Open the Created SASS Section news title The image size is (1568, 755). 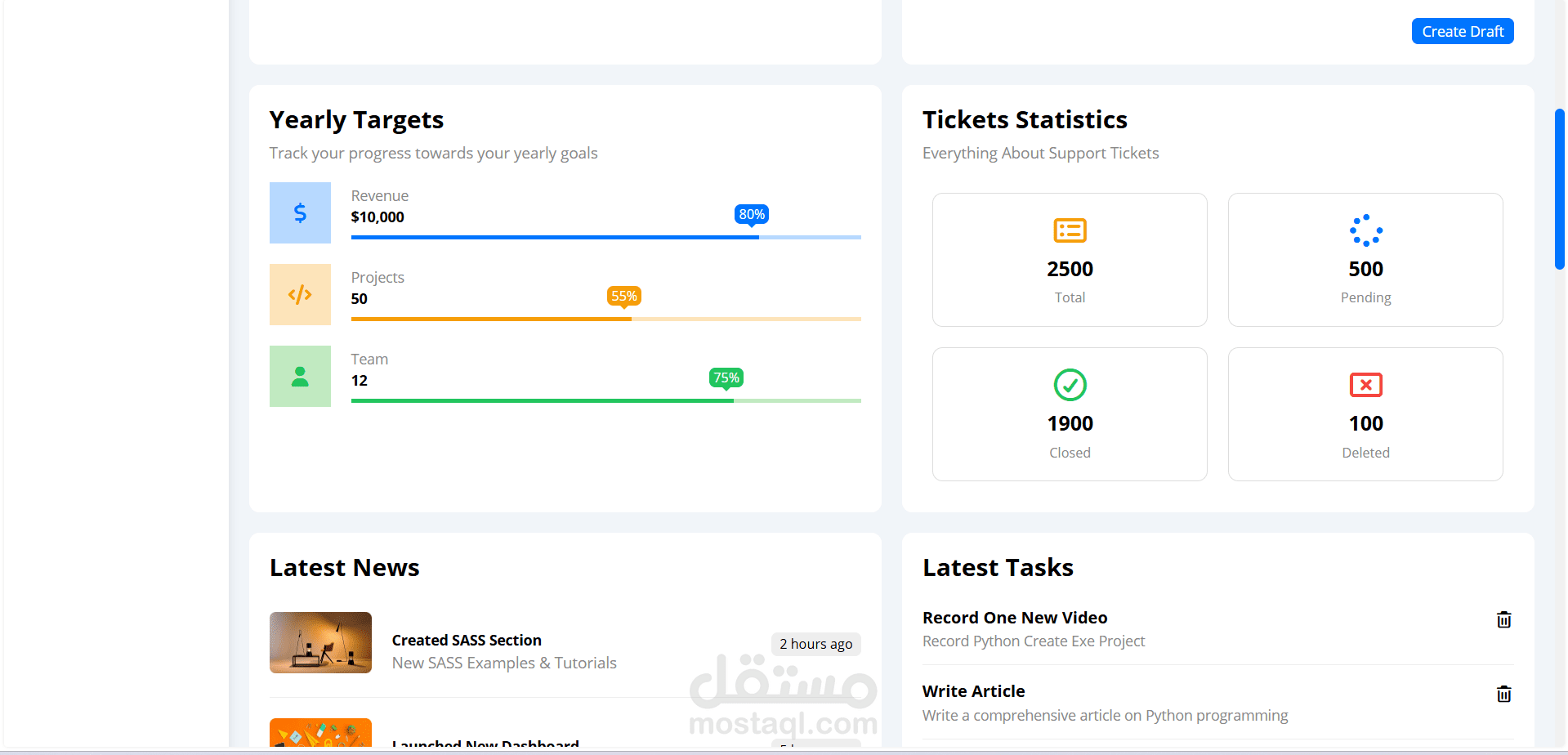pyautogui.click(x=467, y=640)
